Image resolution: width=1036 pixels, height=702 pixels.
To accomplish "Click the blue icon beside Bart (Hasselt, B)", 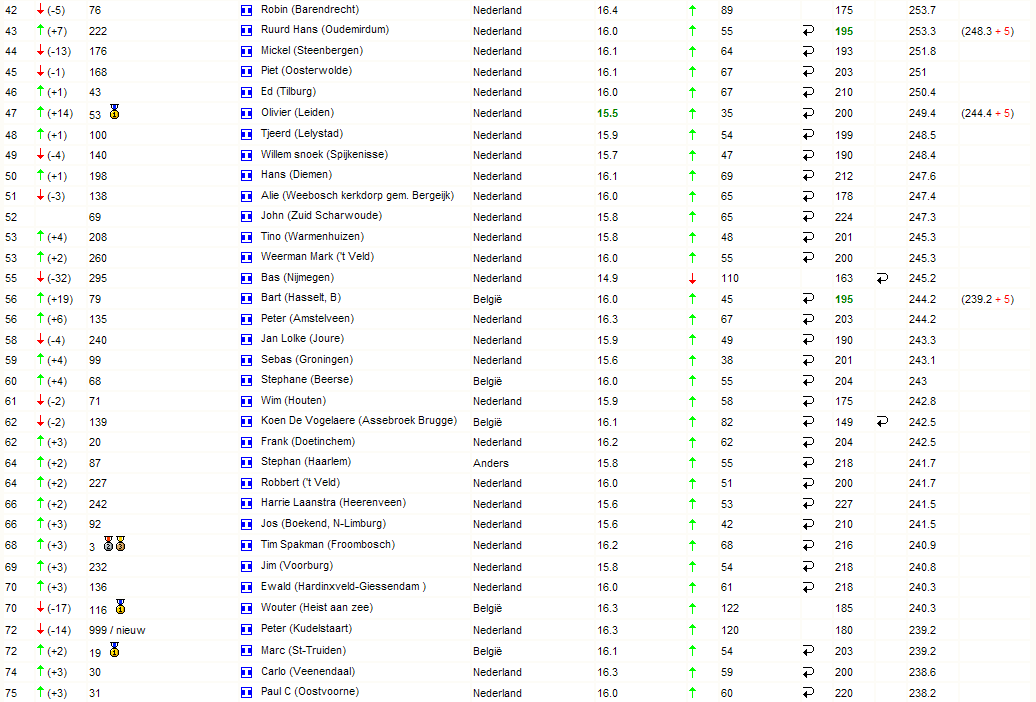I will [246, 299].
